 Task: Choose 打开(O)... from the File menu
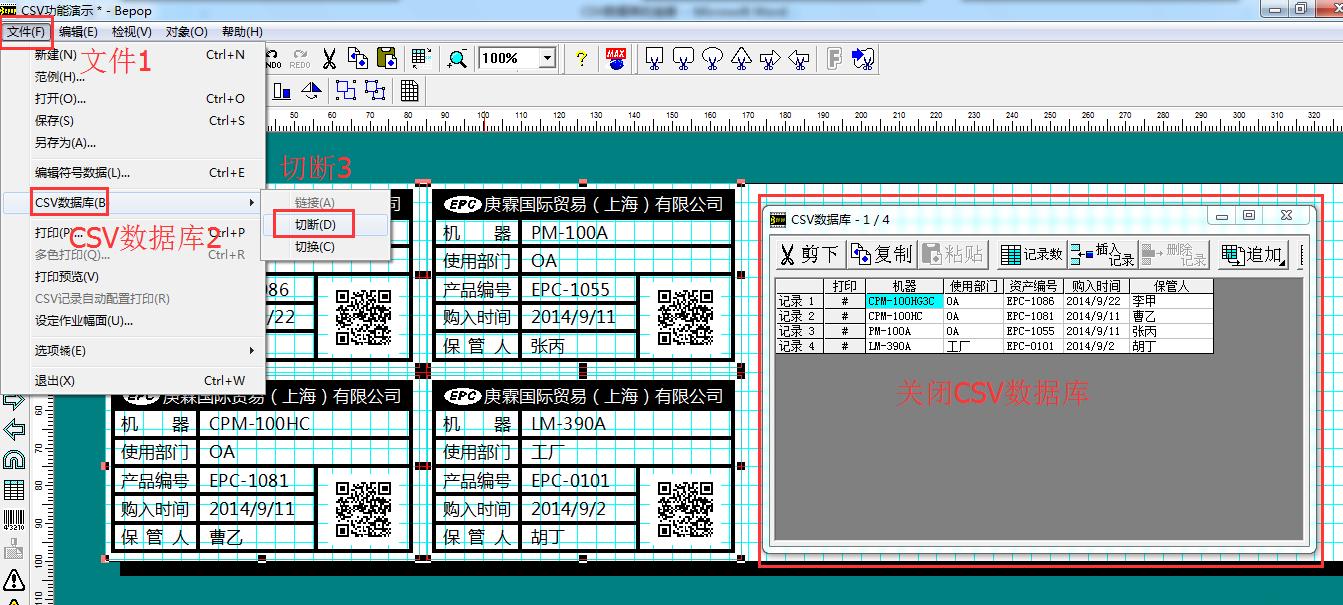coord(133,99)
